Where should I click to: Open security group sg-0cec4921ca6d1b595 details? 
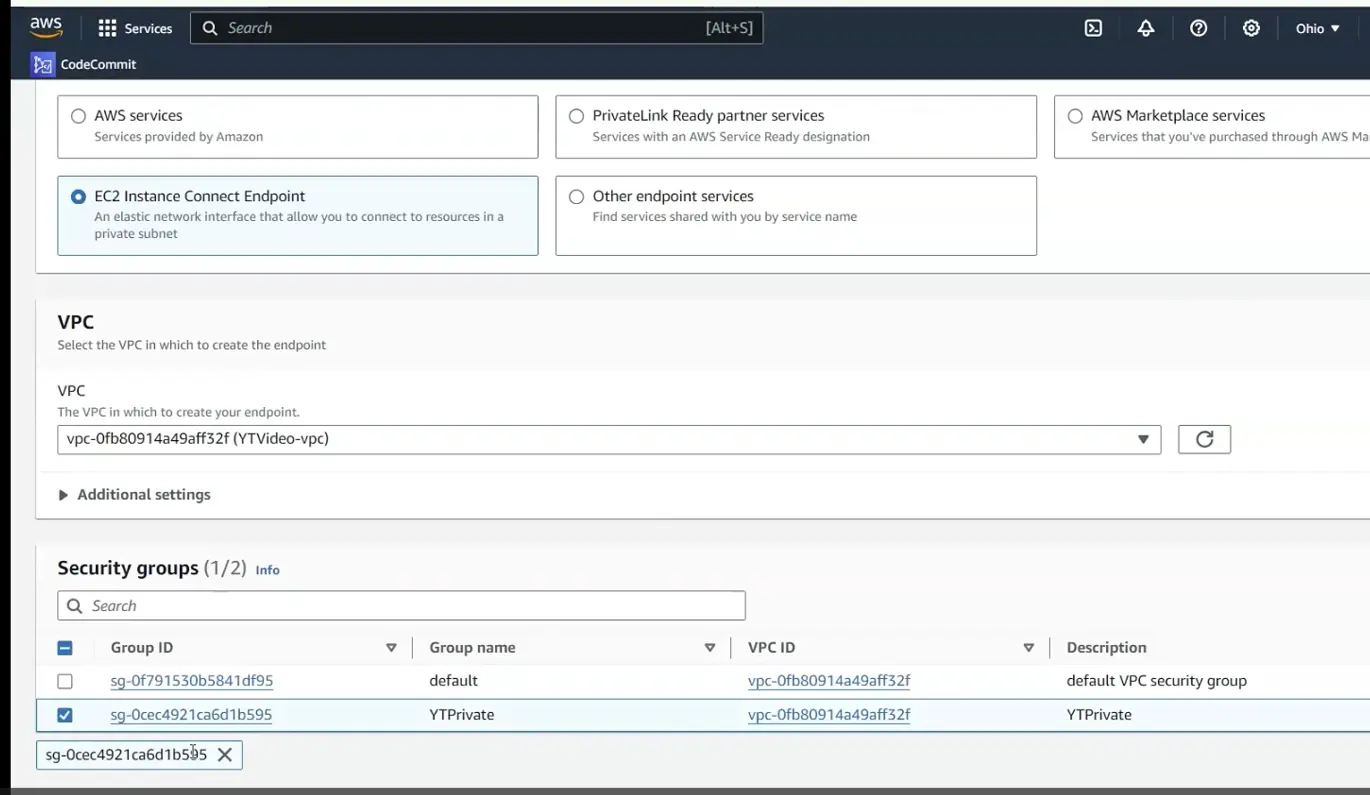[192, 714]
